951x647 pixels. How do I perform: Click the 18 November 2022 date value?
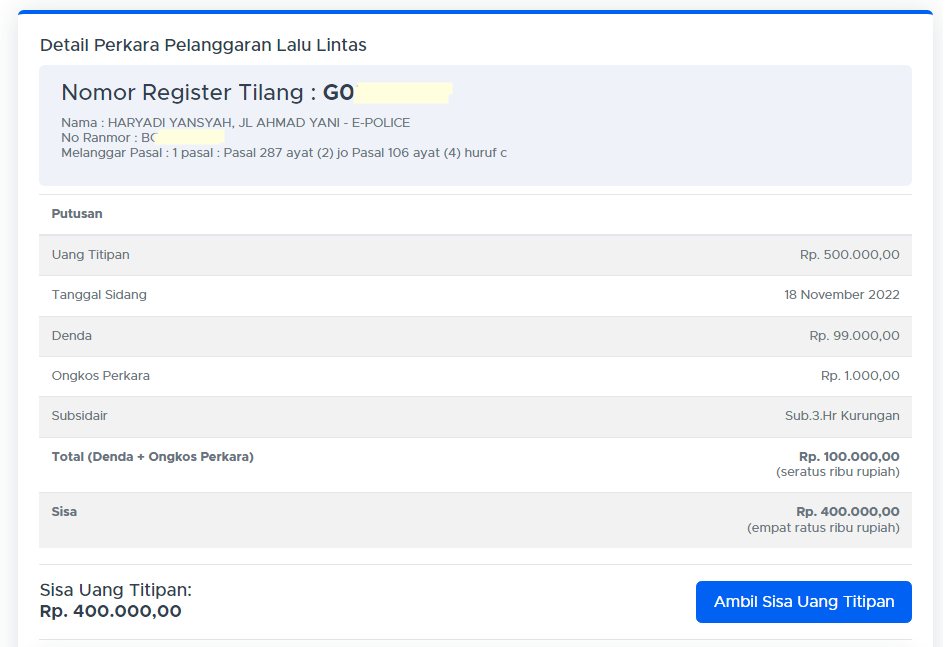click(841, 295)
